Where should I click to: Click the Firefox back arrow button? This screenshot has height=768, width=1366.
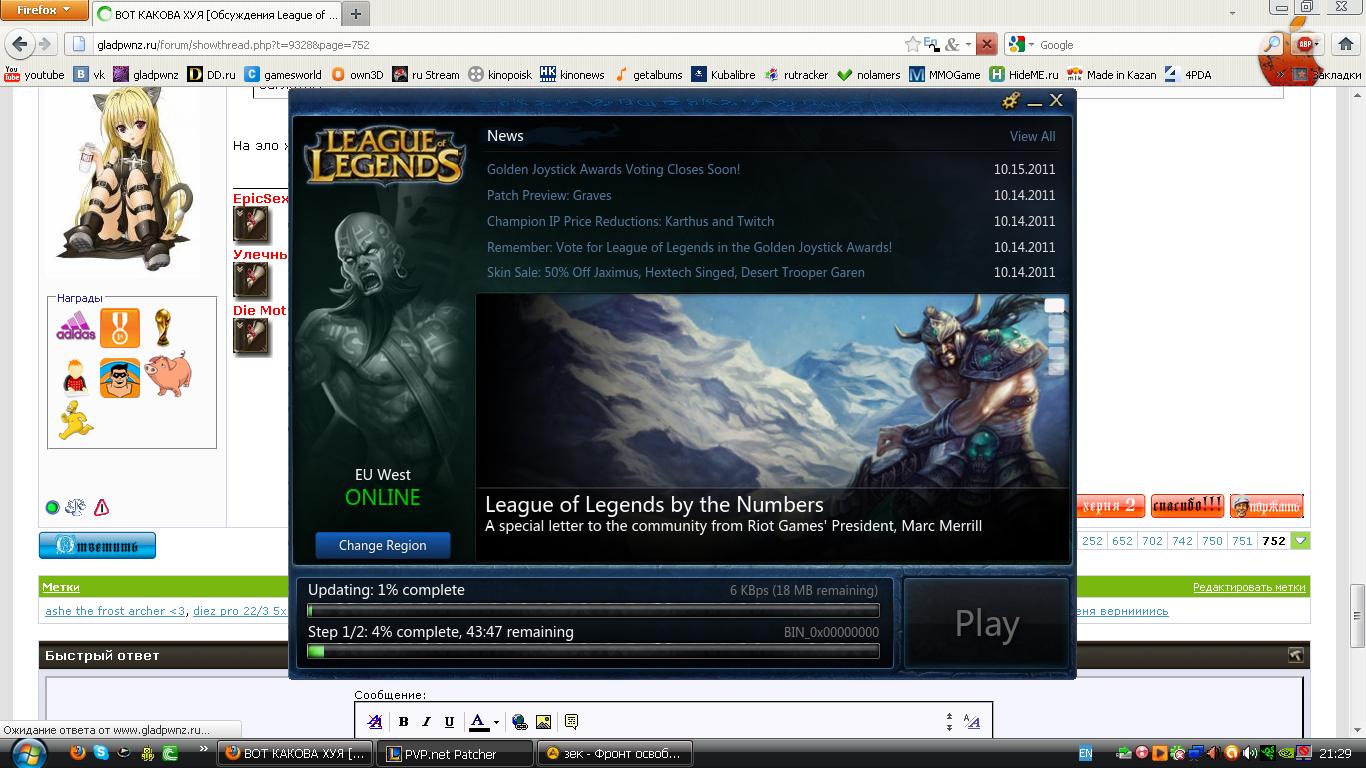[20, 44]
